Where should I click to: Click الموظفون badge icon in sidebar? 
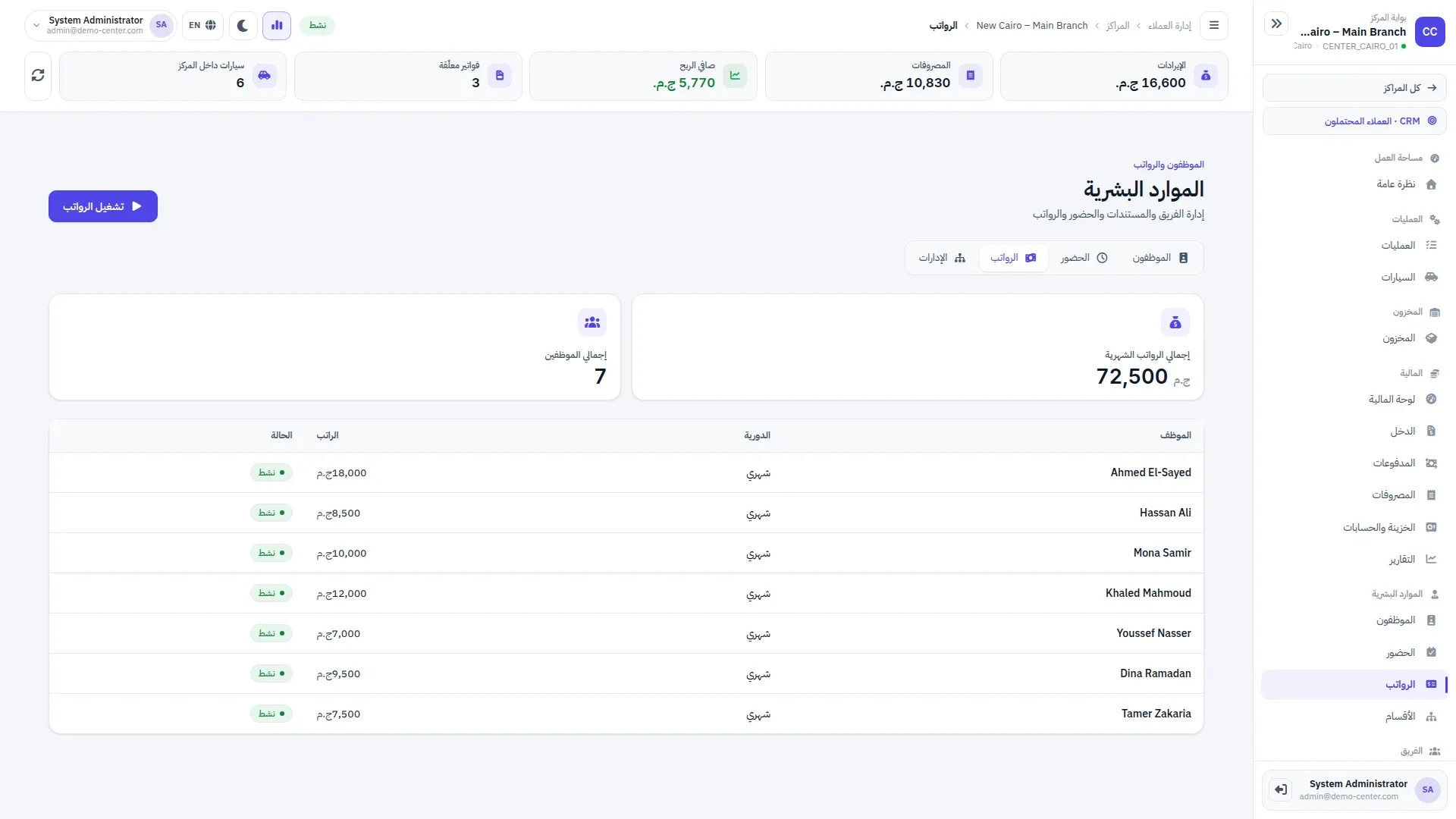(x=1431, y=620)
